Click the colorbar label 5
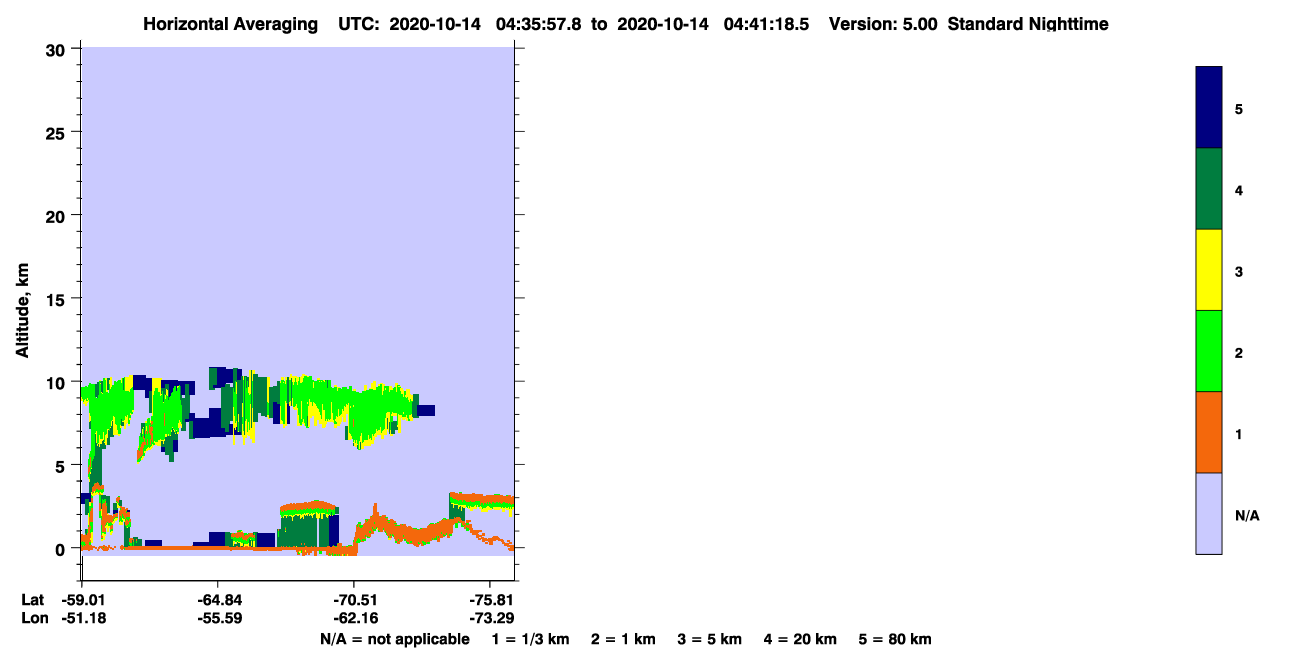Viewport: 1300px width, 667px height. tap(1239, 109)
